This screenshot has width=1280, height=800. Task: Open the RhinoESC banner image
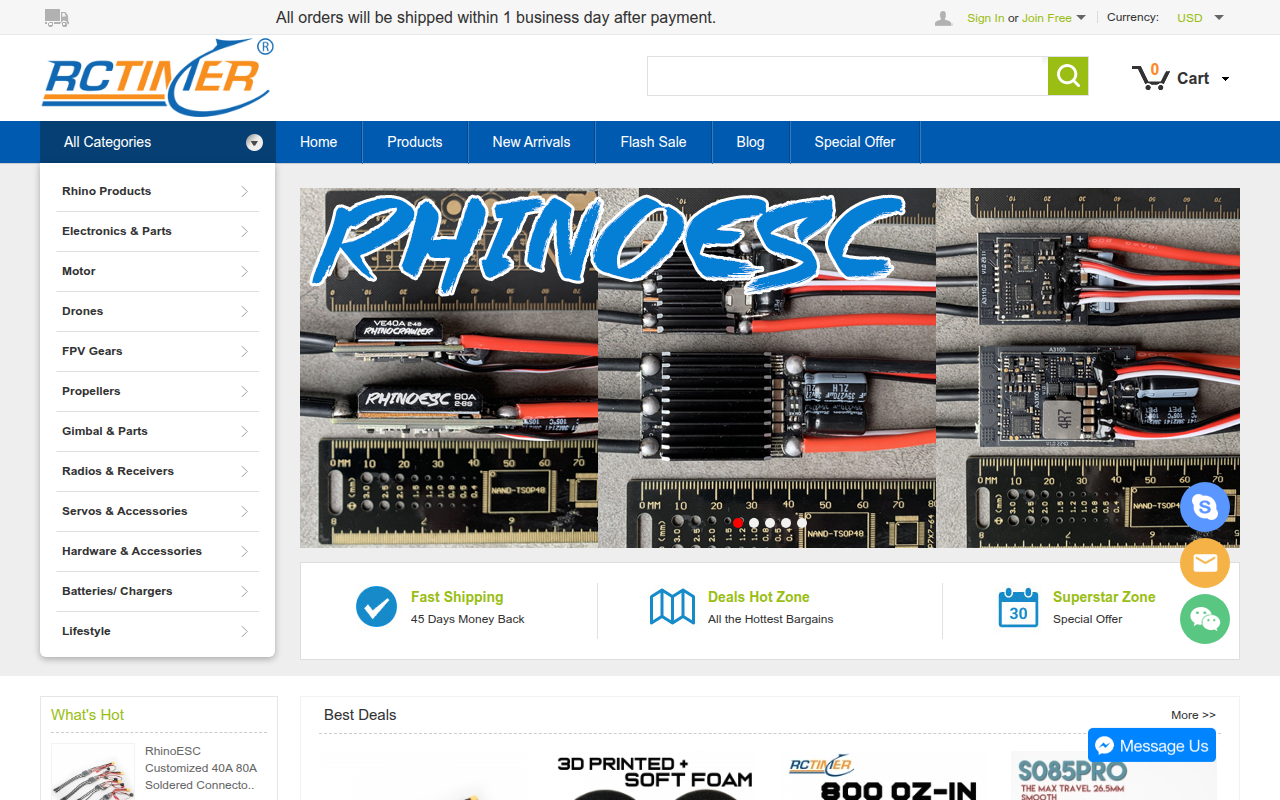(x=770, y=368)
